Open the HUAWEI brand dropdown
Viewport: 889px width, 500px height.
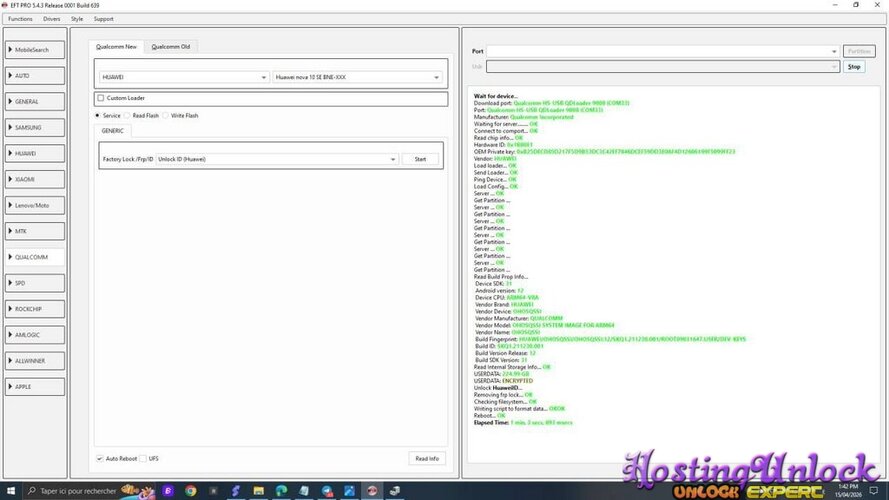[x=184, y=77]
